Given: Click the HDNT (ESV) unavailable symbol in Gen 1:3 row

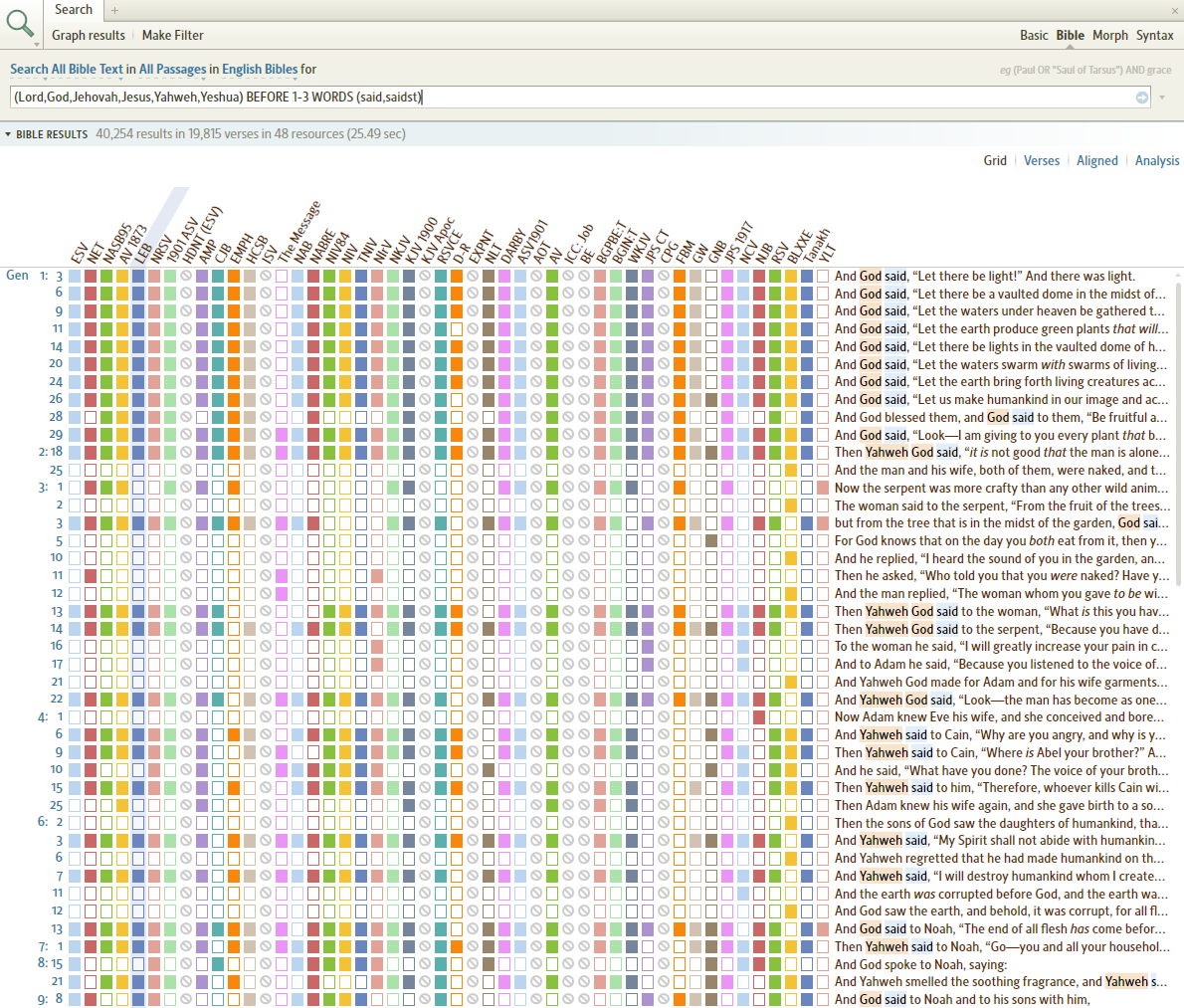Looking at the screenshot, I should (186, 277).
